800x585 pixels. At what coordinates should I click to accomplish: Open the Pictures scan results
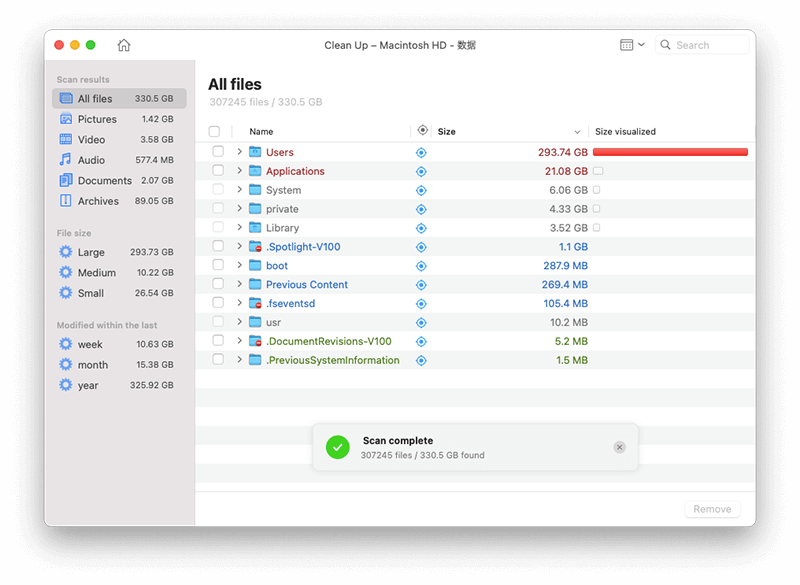(119, 119)
